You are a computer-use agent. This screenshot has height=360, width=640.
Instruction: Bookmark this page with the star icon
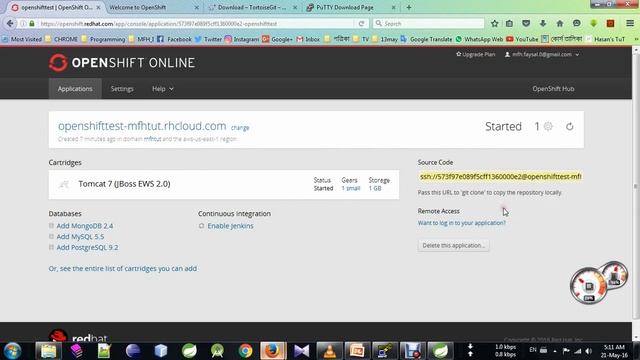tap(494, 24)
